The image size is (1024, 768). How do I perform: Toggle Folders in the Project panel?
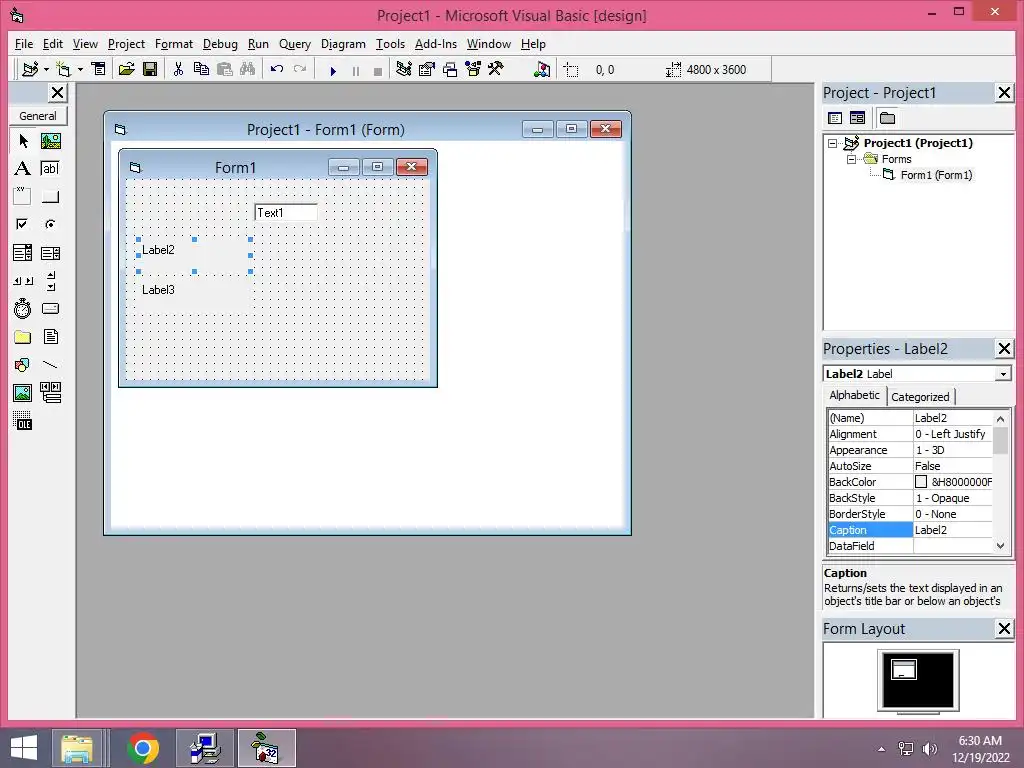coord(888,118)
